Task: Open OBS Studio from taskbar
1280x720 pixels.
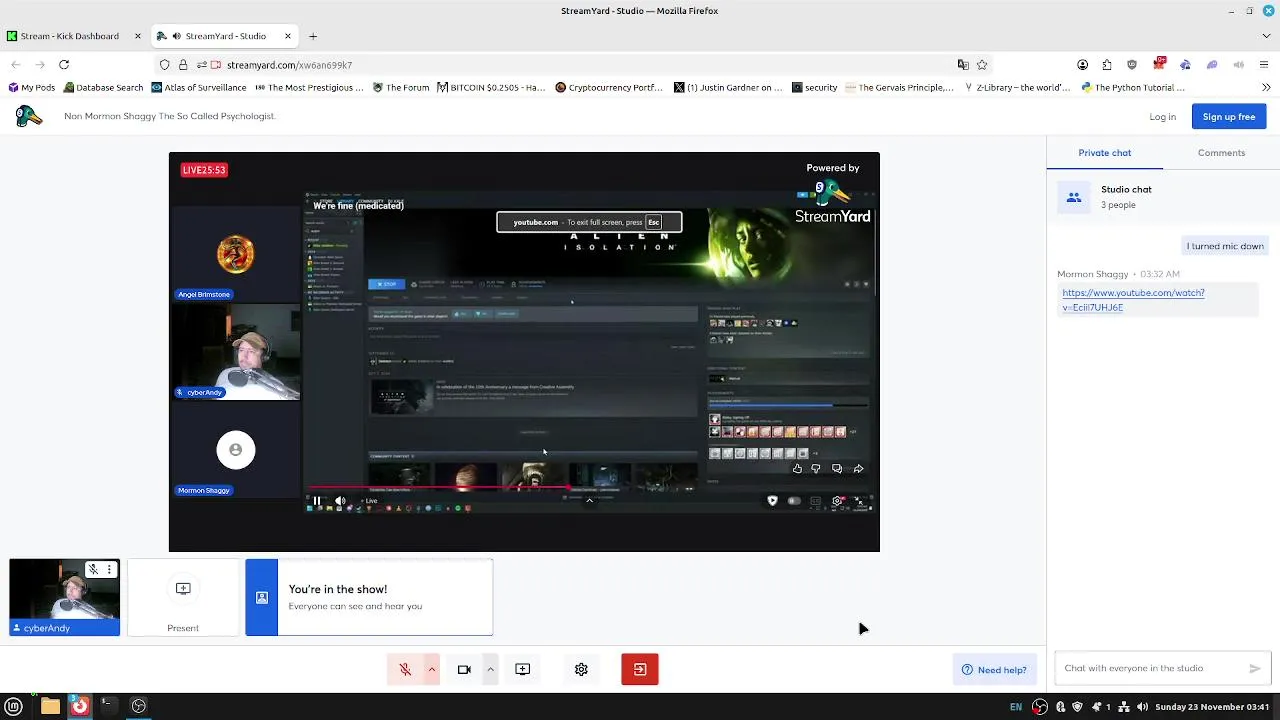Action: coord(139,706)
